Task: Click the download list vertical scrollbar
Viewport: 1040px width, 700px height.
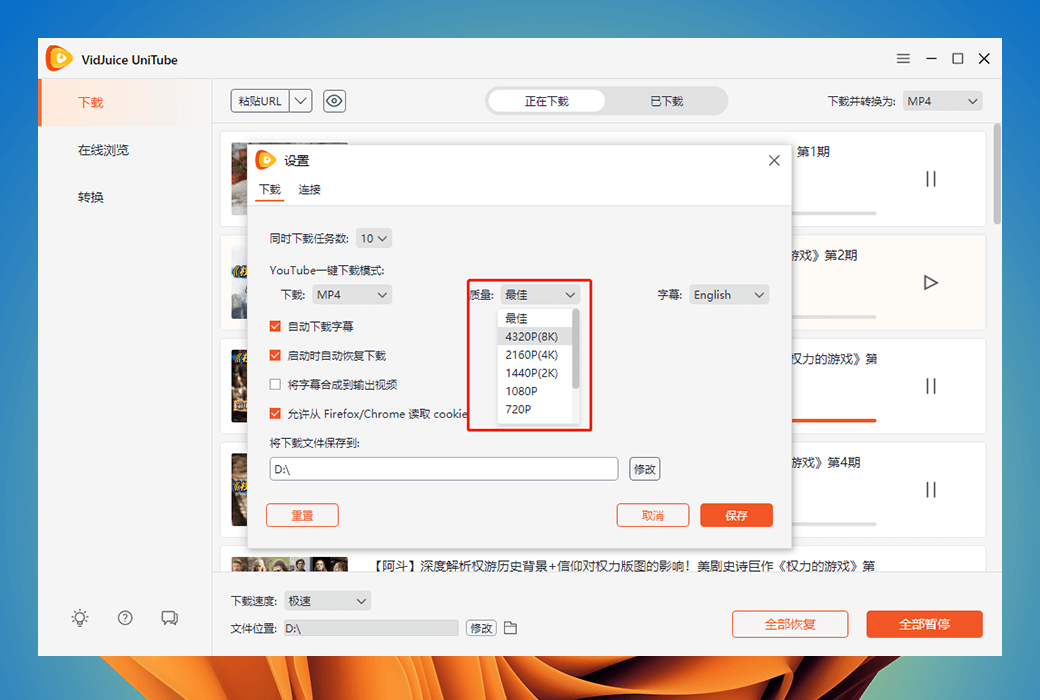Action: point(997,174)
